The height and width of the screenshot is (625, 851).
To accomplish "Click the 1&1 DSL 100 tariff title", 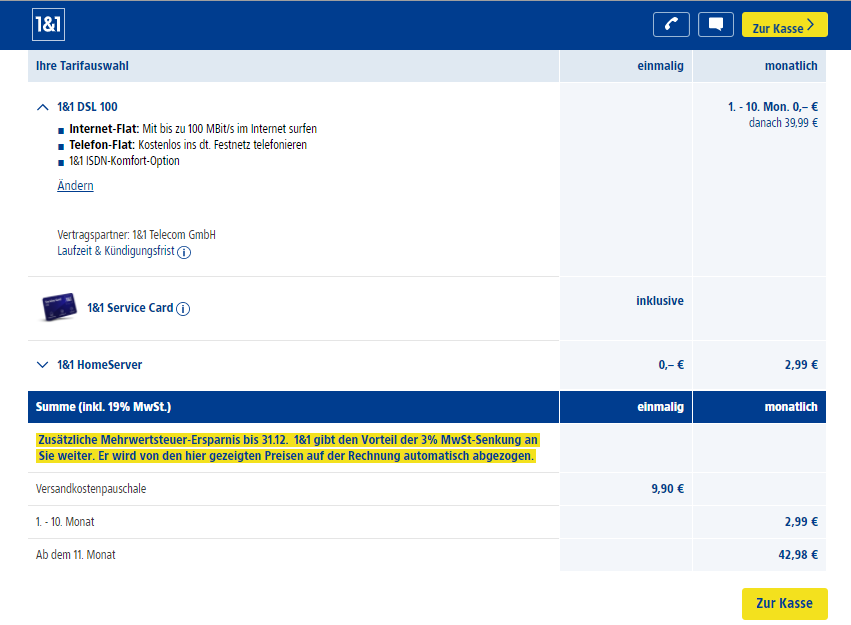I will [87, 107].
